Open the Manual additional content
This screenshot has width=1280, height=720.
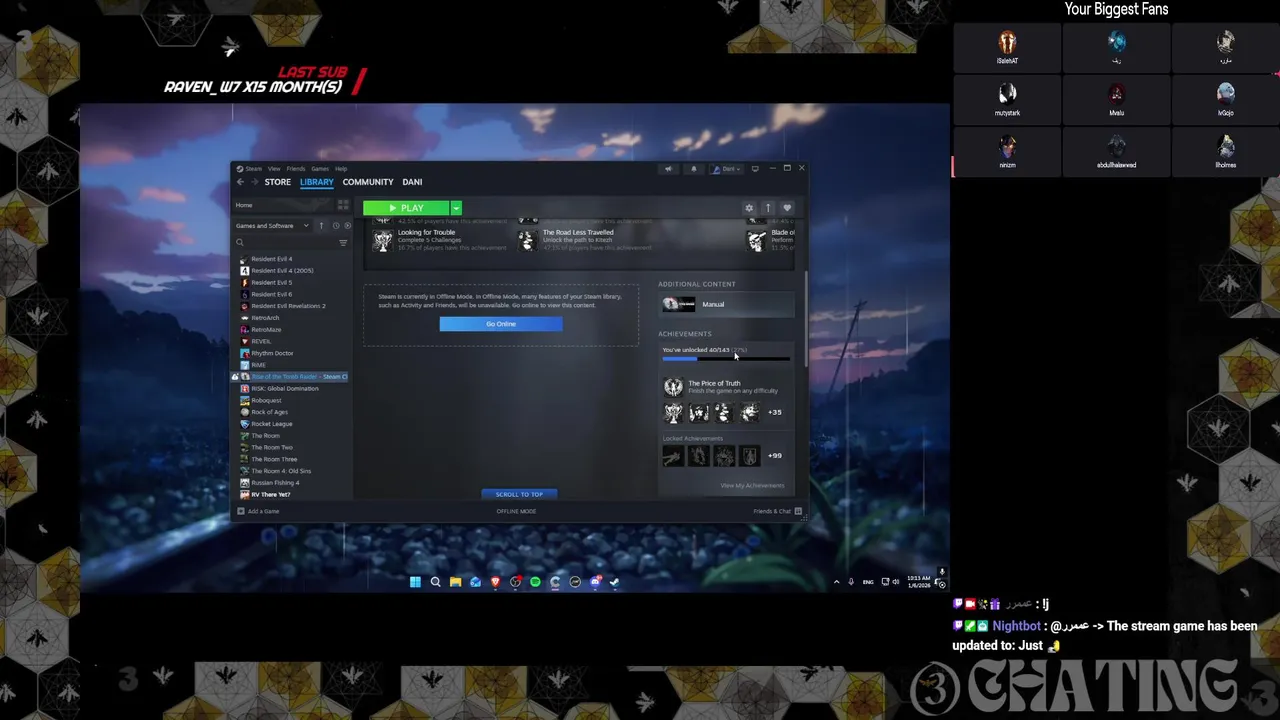728,304
